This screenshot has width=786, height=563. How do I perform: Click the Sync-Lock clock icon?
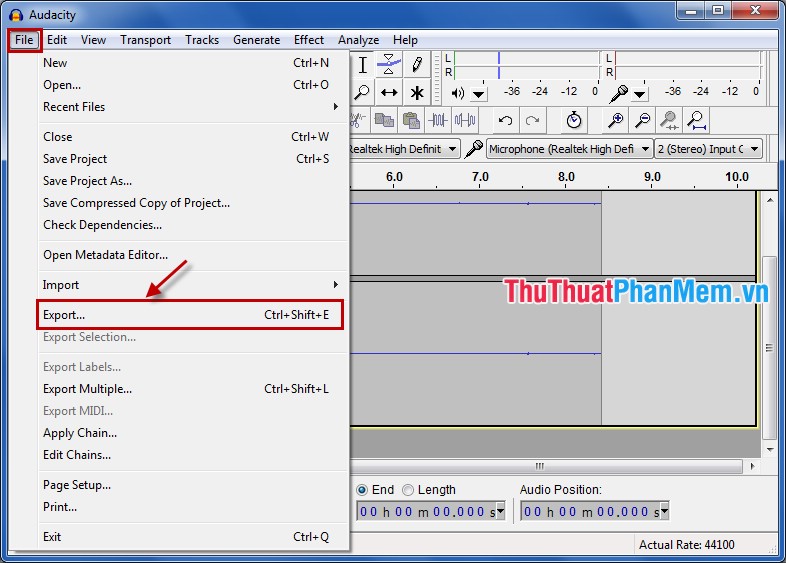coord(574,120)
